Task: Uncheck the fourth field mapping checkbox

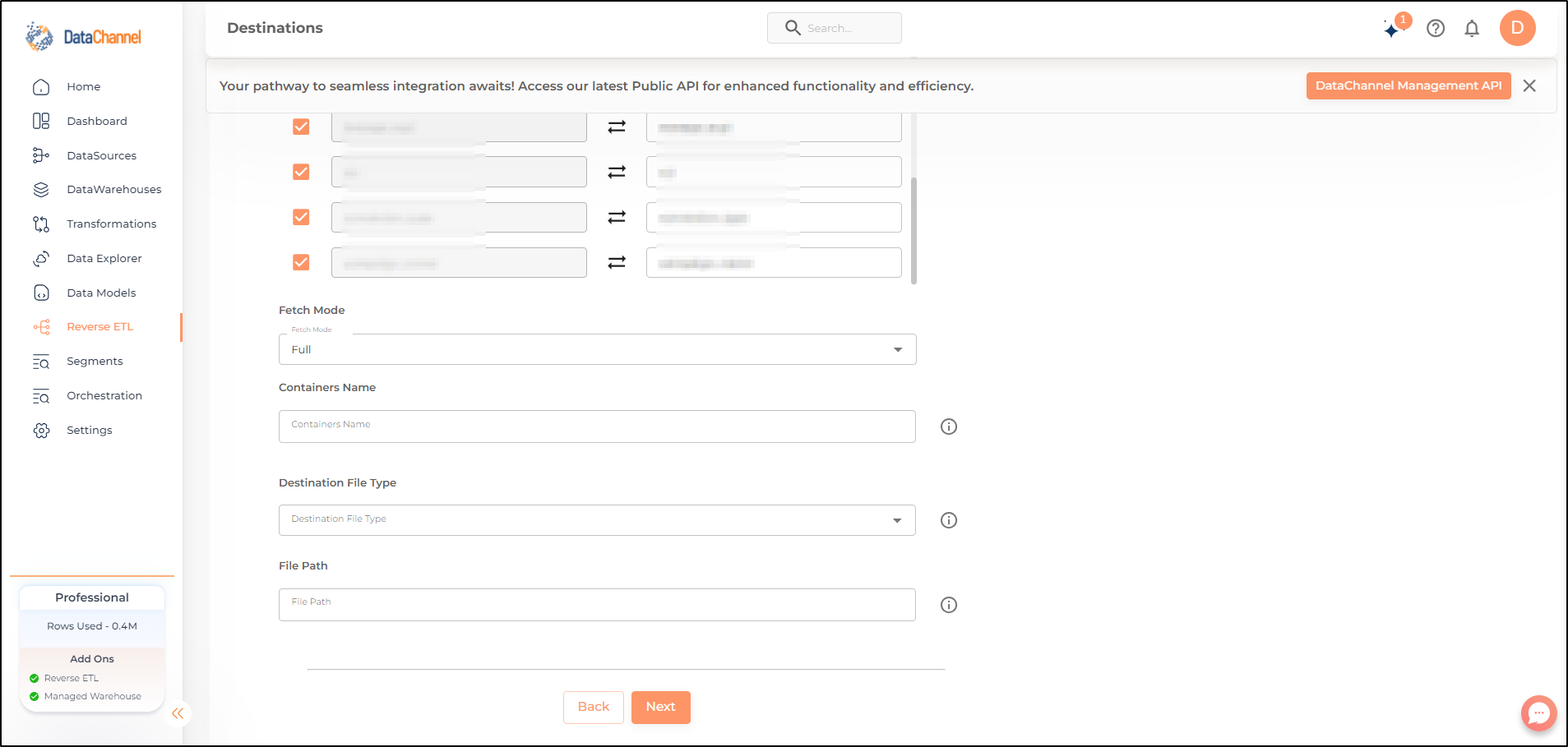Action: tap(301, 262)
